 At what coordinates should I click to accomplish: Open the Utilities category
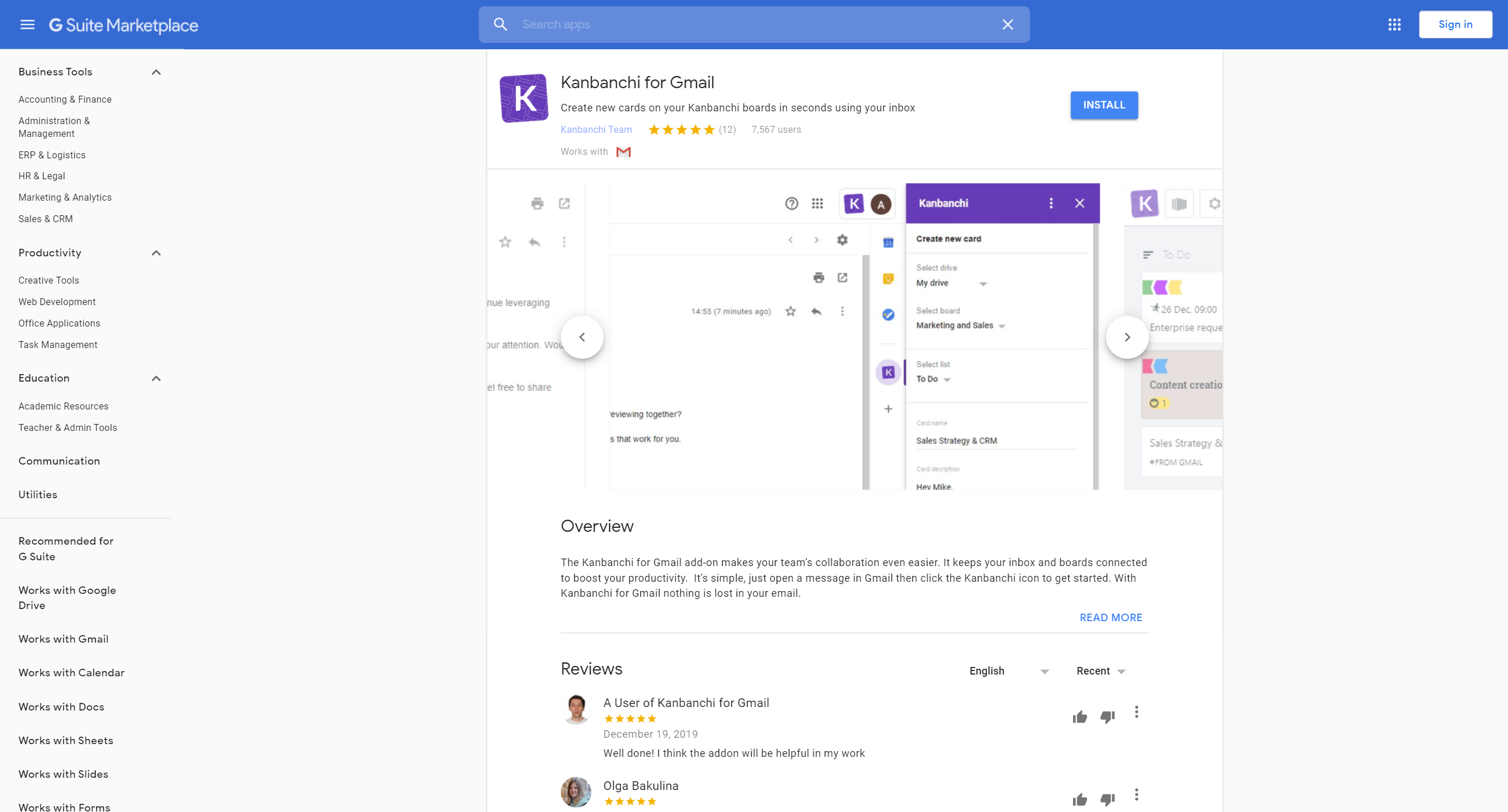pos(38,495)
